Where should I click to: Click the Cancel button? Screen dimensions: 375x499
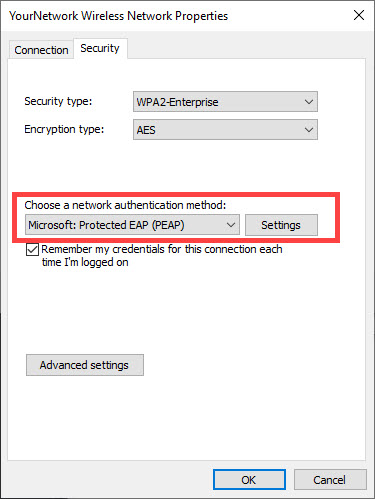click(x=330, y=480)
